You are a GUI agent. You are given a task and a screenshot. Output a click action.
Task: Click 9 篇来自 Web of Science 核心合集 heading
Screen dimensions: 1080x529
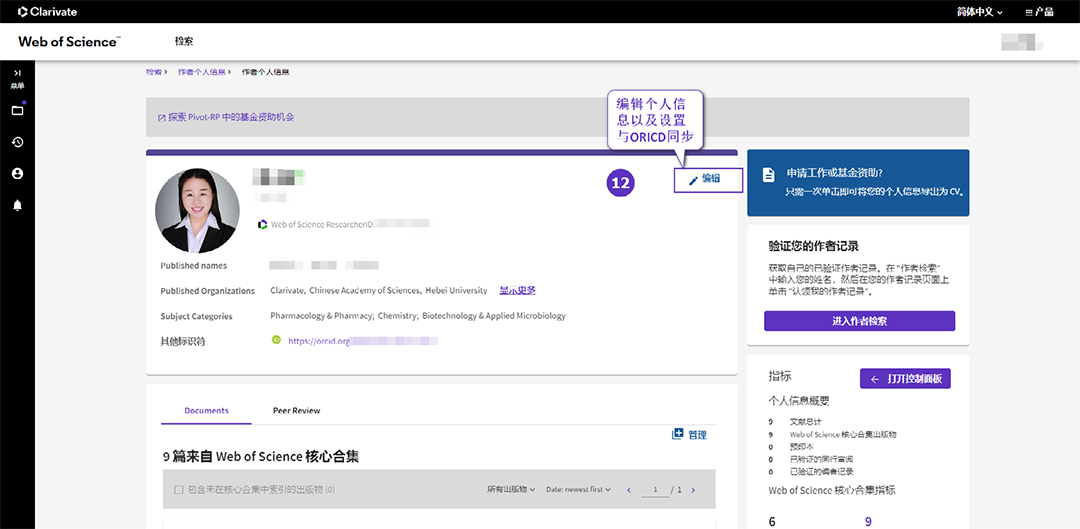(261, 457)
